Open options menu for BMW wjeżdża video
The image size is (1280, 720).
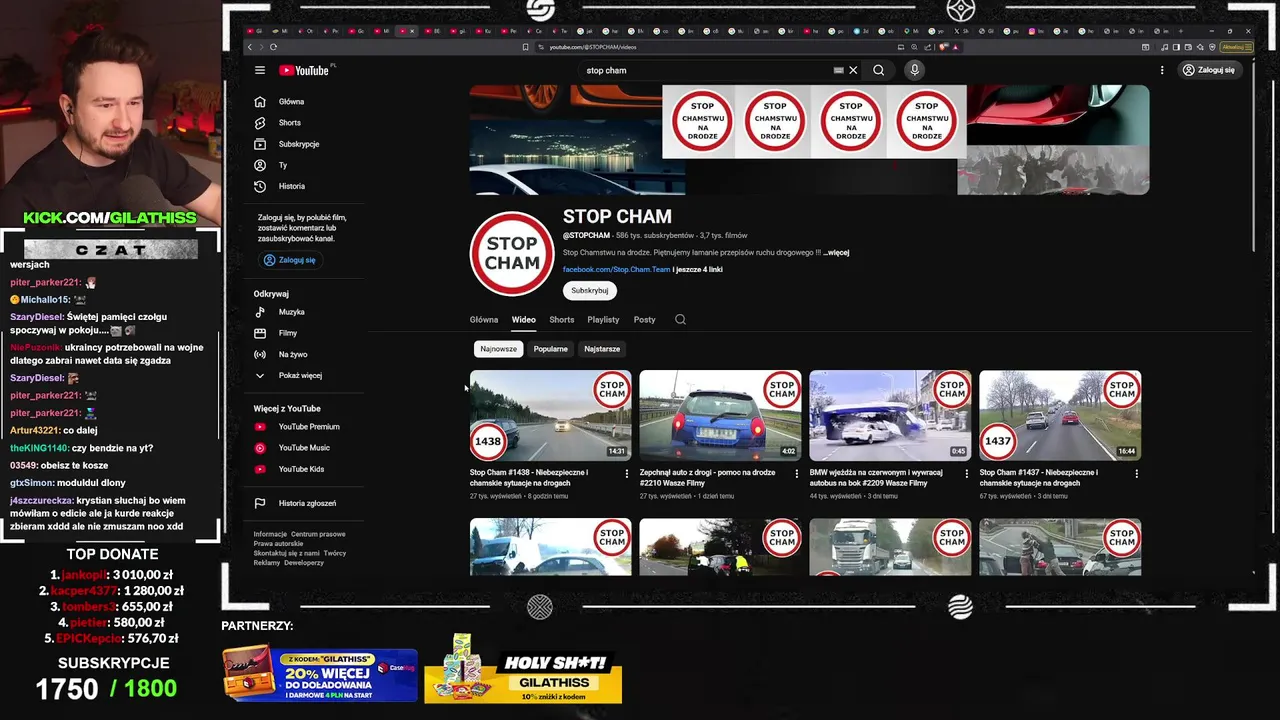pyautogui.click(x=967, y=473)
